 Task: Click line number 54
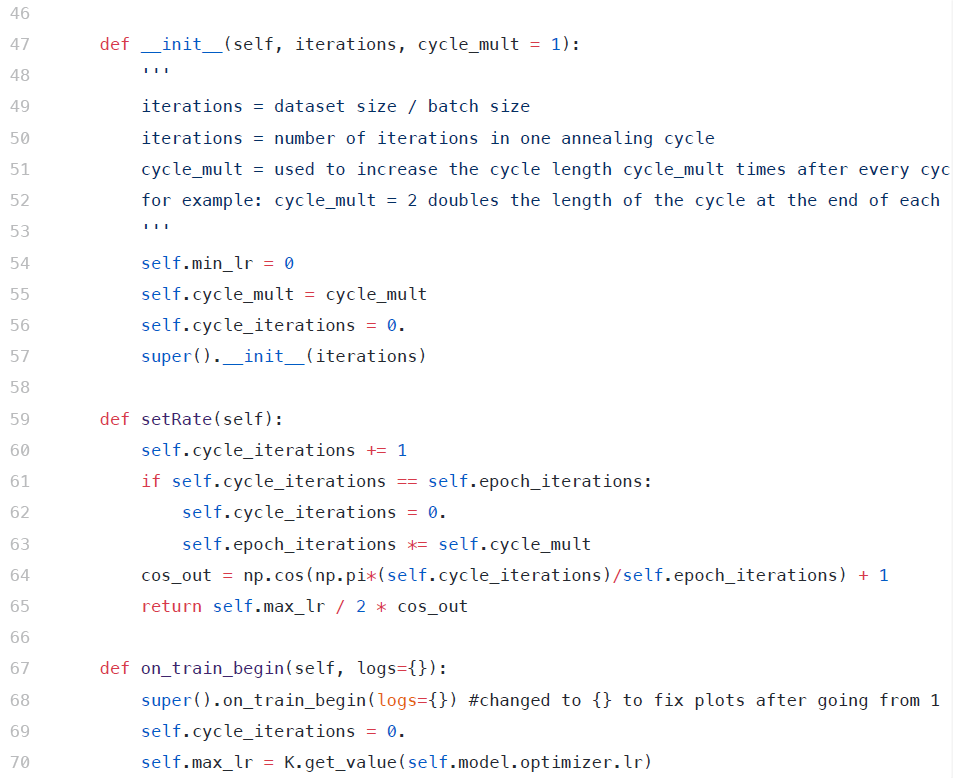20,263
